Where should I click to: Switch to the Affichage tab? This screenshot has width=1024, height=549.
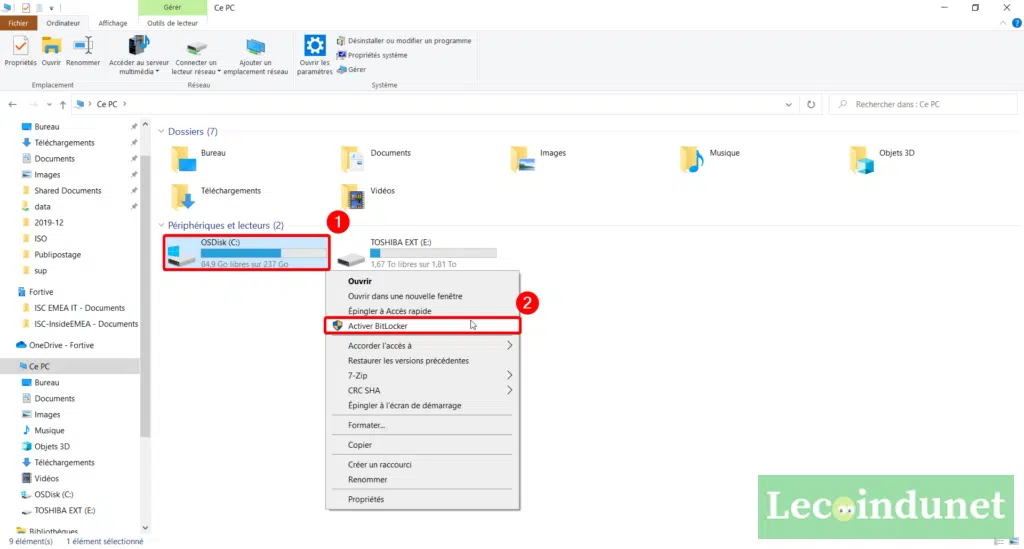[x=112, y=23]
